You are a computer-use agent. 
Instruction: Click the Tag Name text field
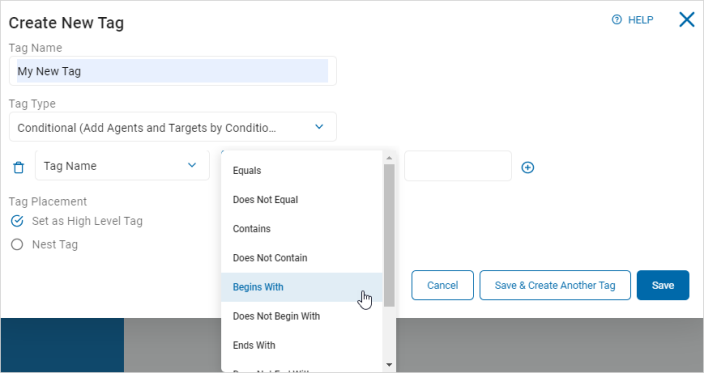coord(173,71)
